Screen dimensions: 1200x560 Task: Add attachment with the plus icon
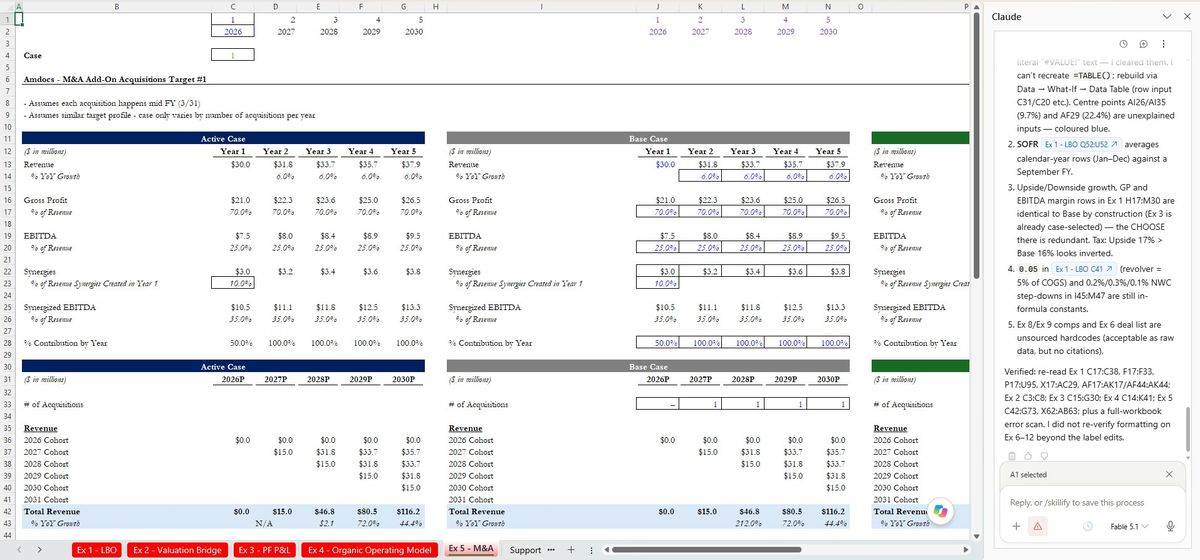pos(1016,526)
